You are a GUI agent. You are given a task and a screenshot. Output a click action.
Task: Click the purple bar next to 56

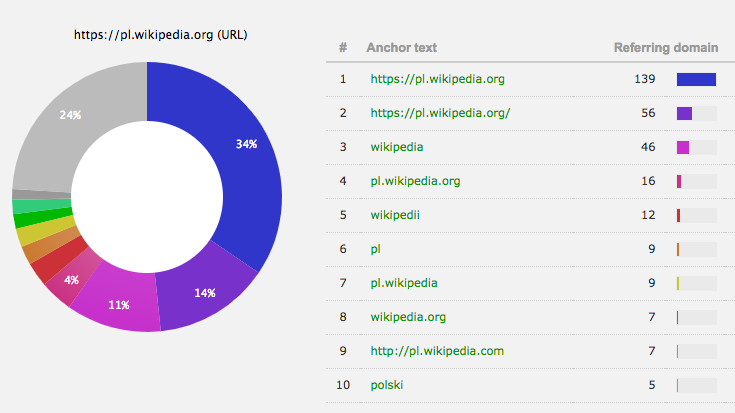(x=685, y=113)
